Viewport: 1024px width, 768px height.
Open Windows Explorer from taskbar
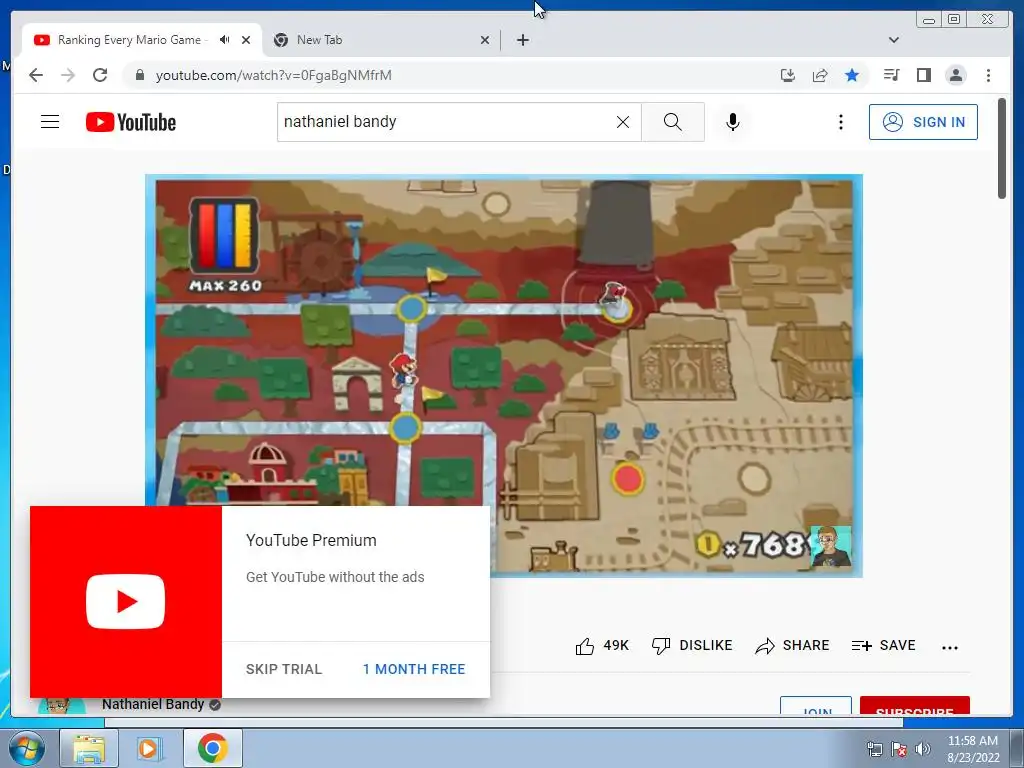(x=89, y=748)
